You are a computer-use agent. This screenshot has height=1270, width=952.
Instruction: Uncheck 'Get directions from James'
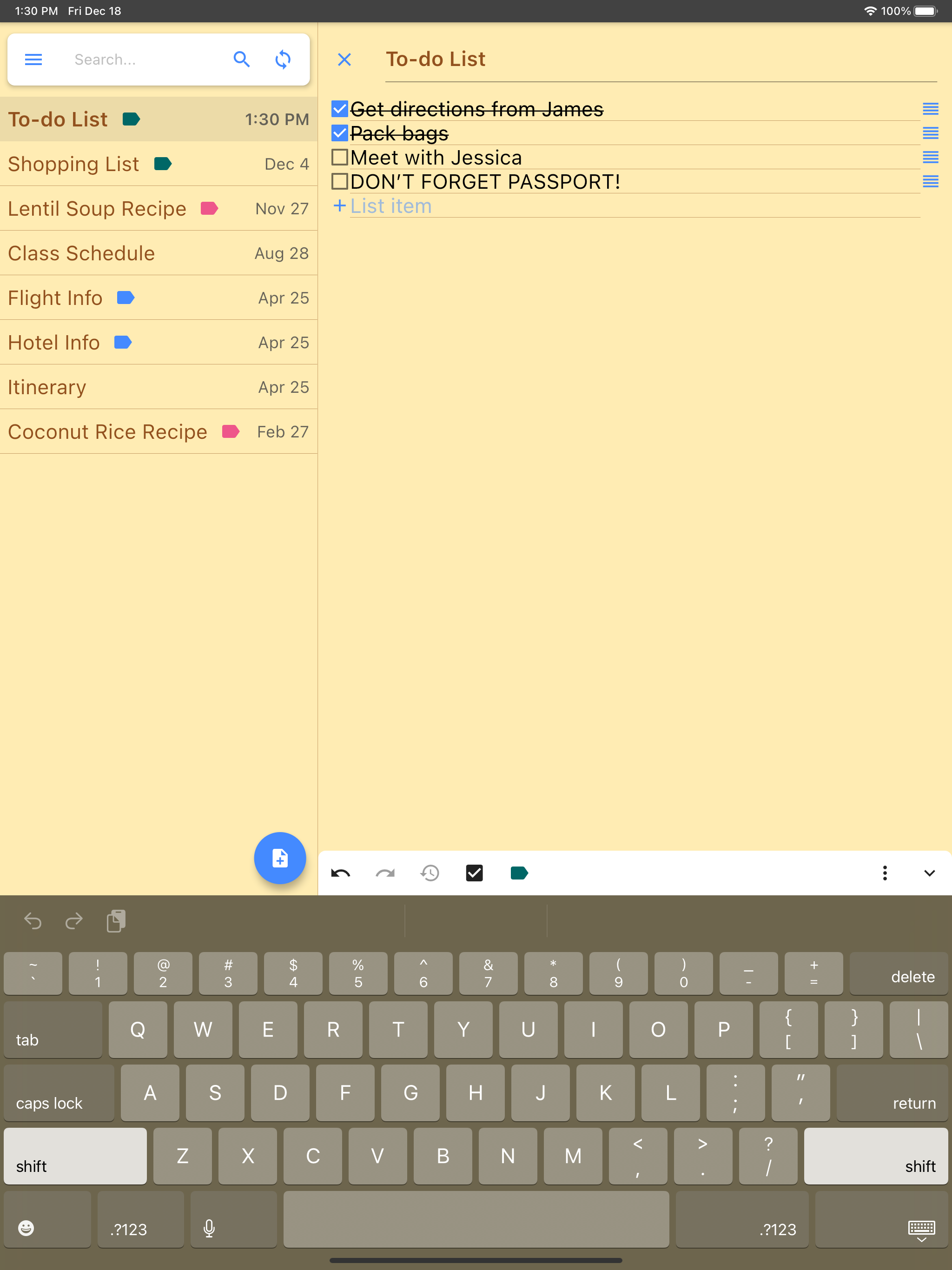click(x=340, y=108)
